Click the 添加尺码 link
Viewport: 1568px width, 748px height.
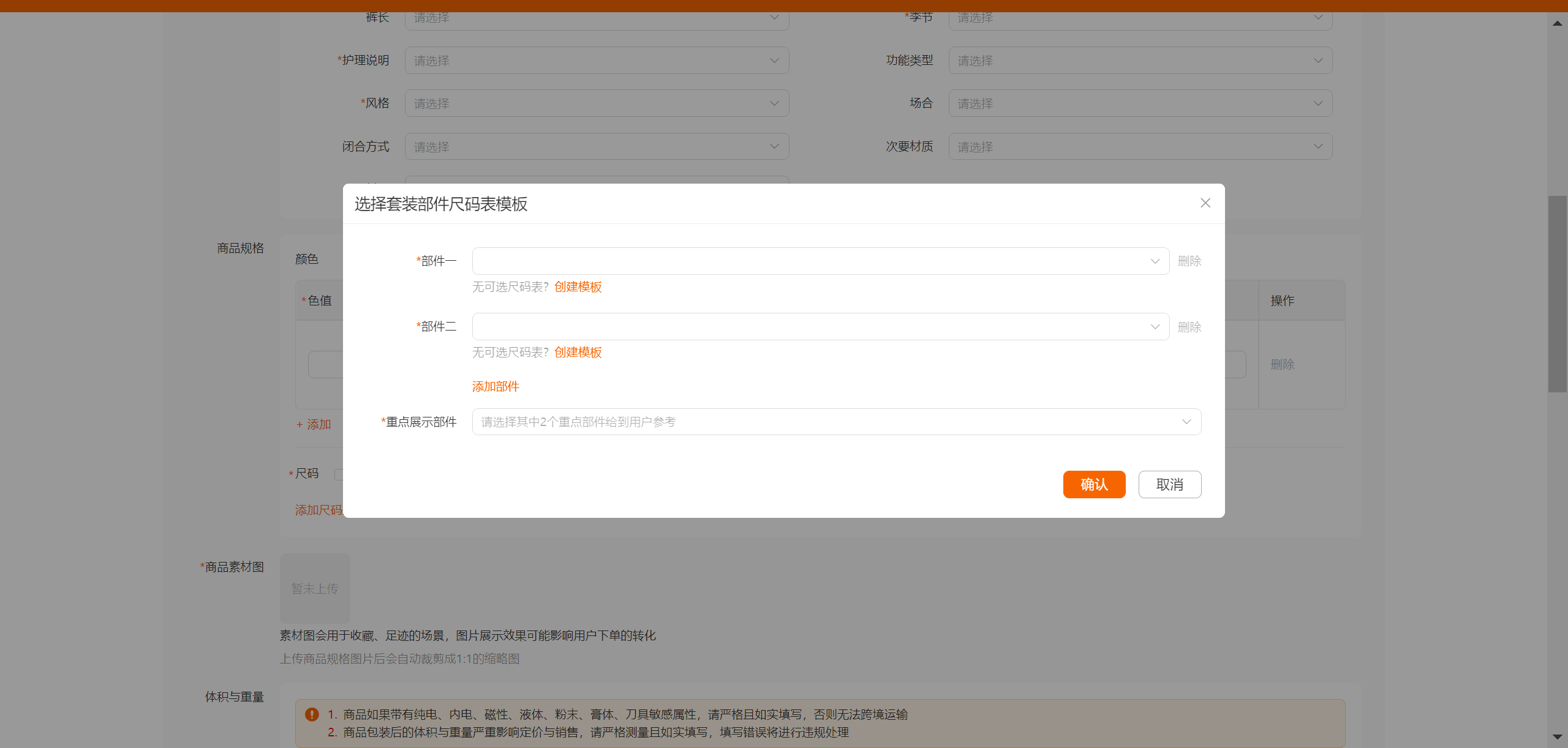click(318, 509)
